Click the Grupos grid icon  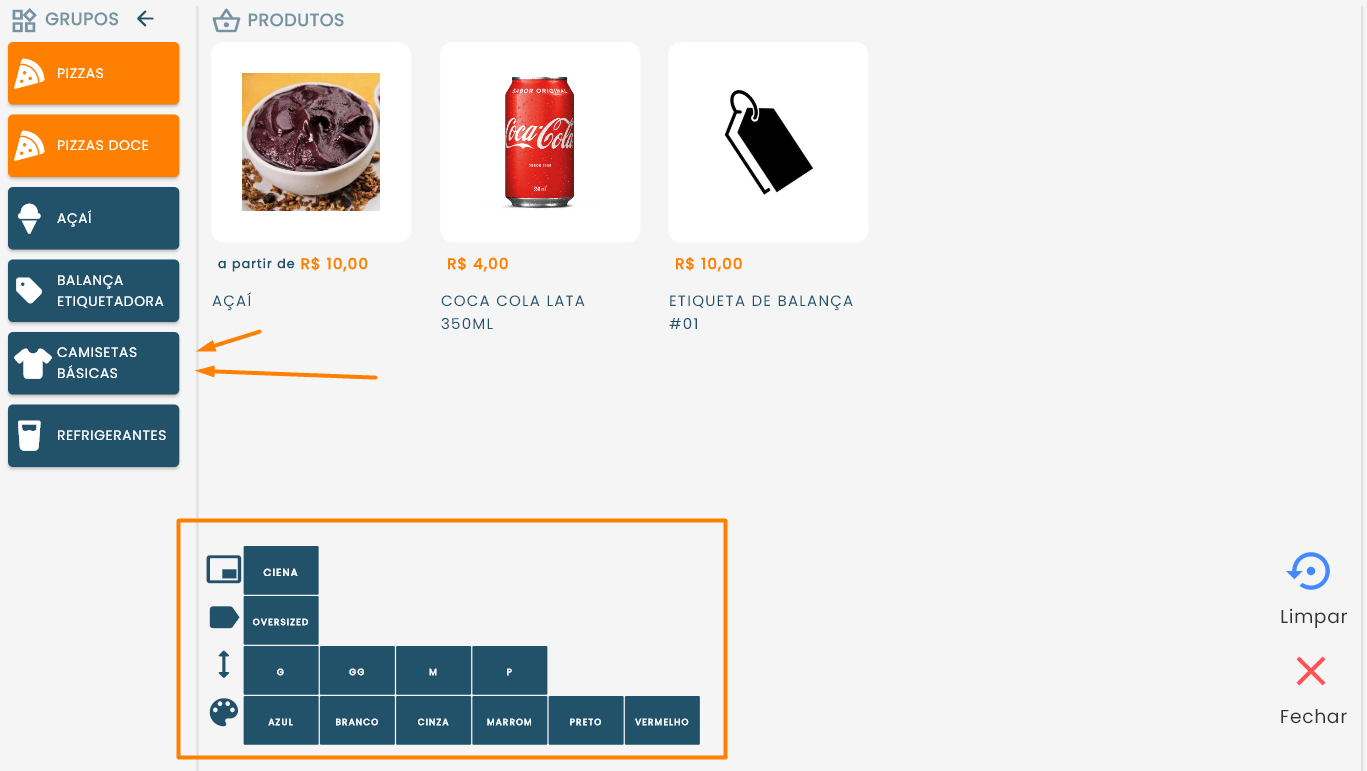pos(24,20)
